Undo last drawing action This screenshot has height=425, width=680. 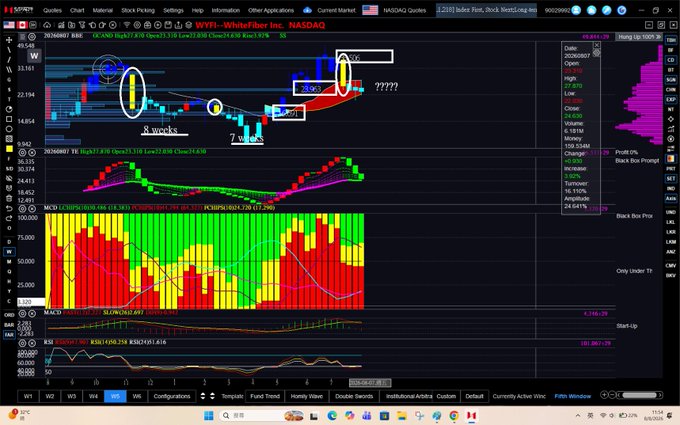point(9,208)
